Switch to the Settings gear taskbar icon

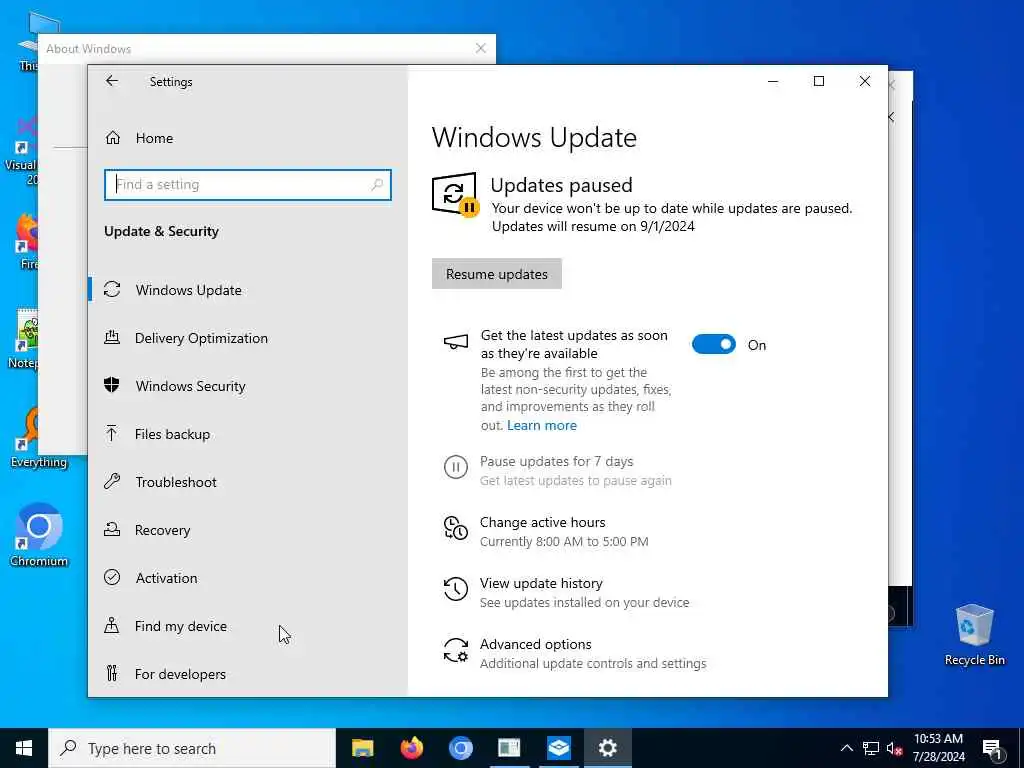(x=607, y=748)
